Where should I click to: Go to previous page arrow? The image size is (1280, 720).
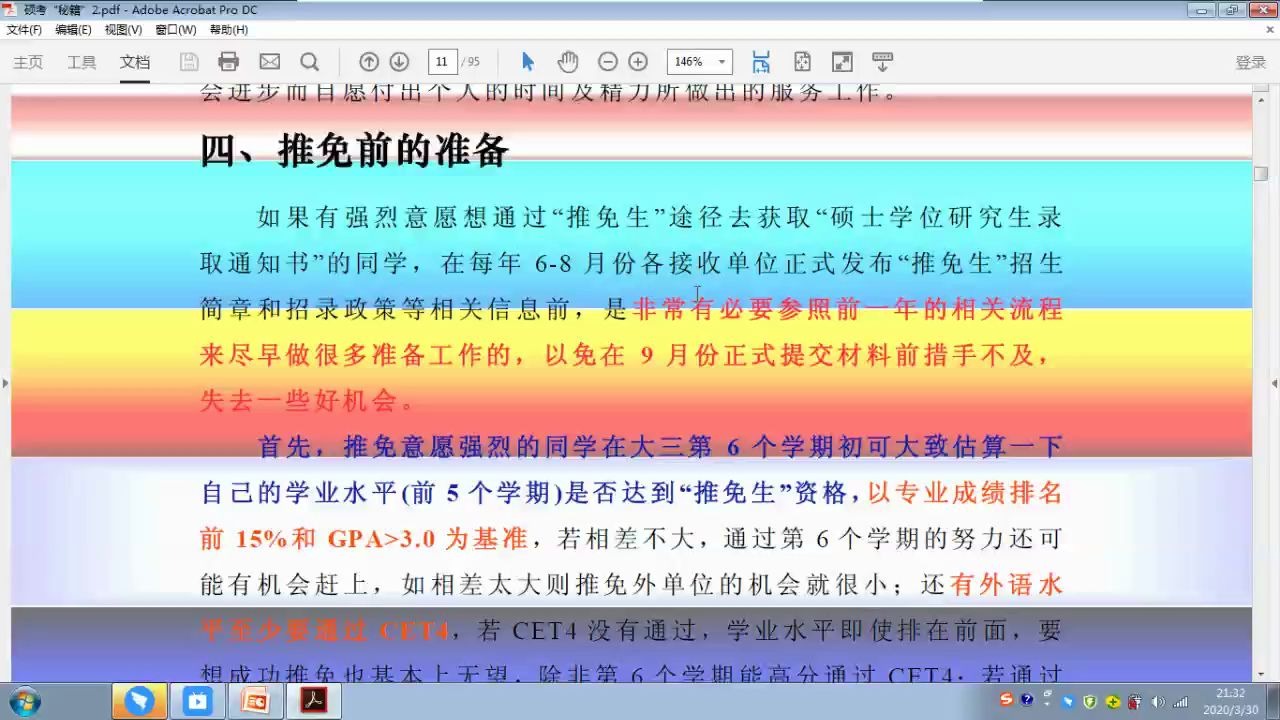369,62
